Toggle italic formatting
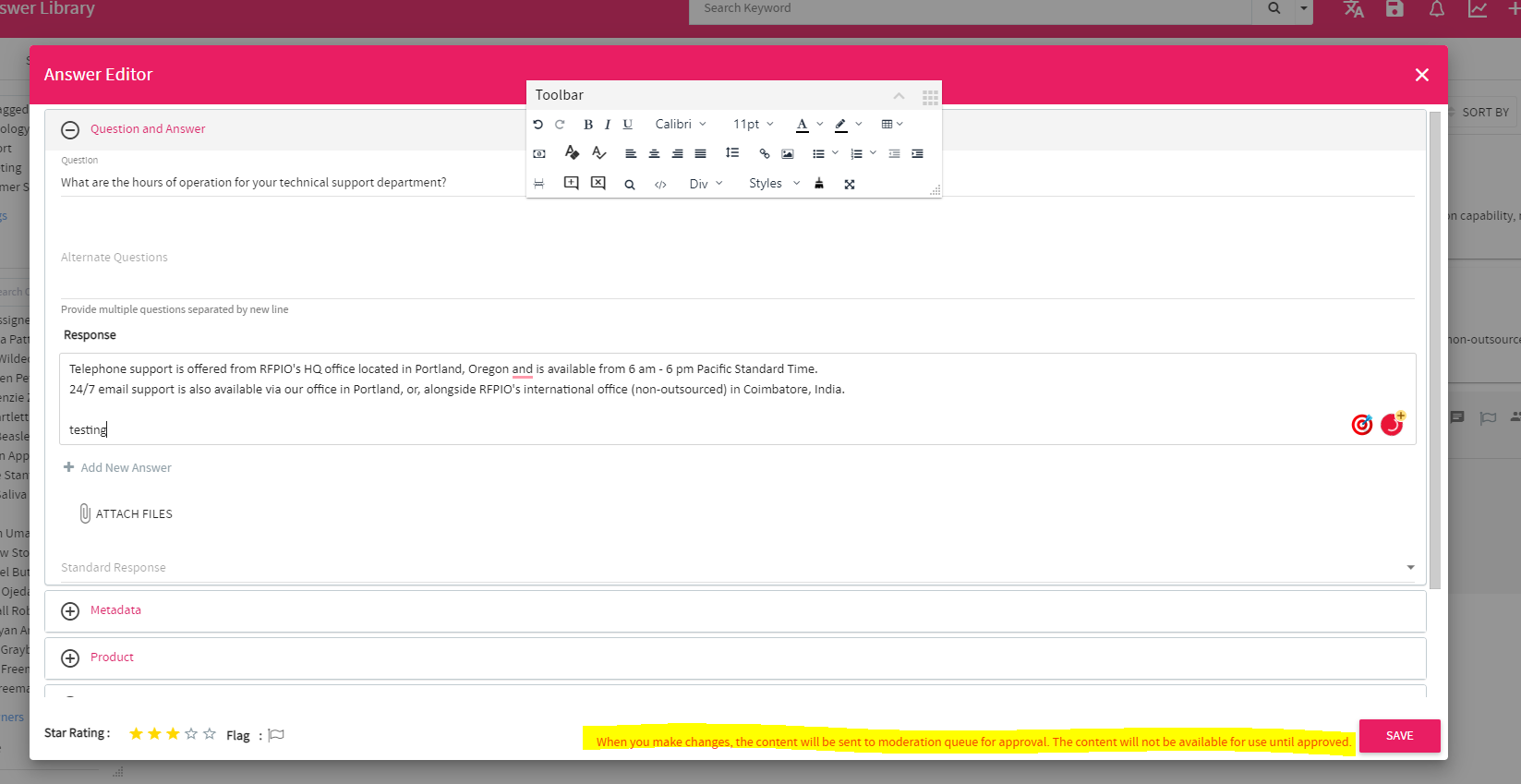This screenshot has width=1521, height=784. (608, 125)
